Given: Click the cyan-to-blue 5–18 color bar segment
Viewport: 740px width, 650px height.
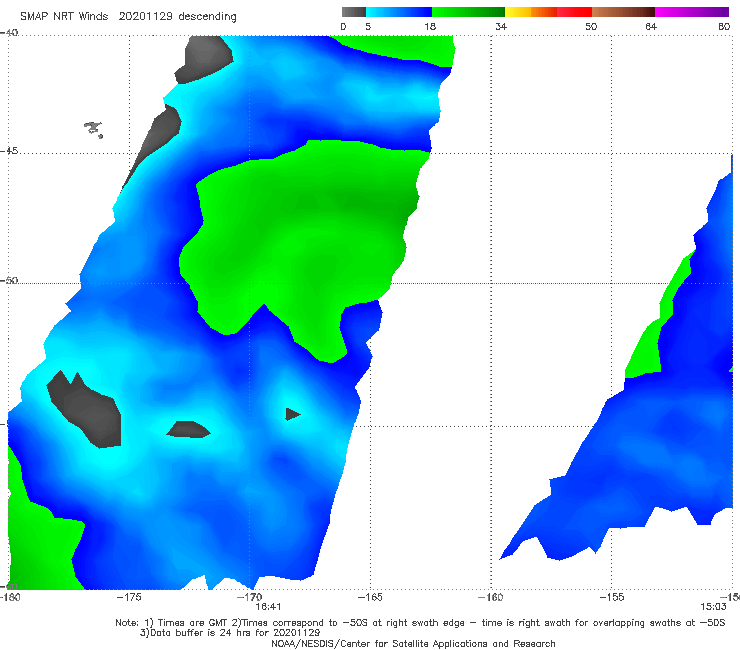Looking at the screenshot, I should (x=399, y=12).
